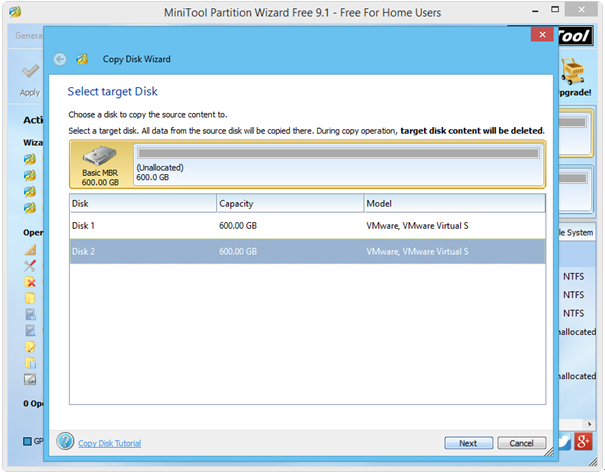605x473 pixels.
Task: Click the shopping cart Upgrade icon
Action: point(573,71)
